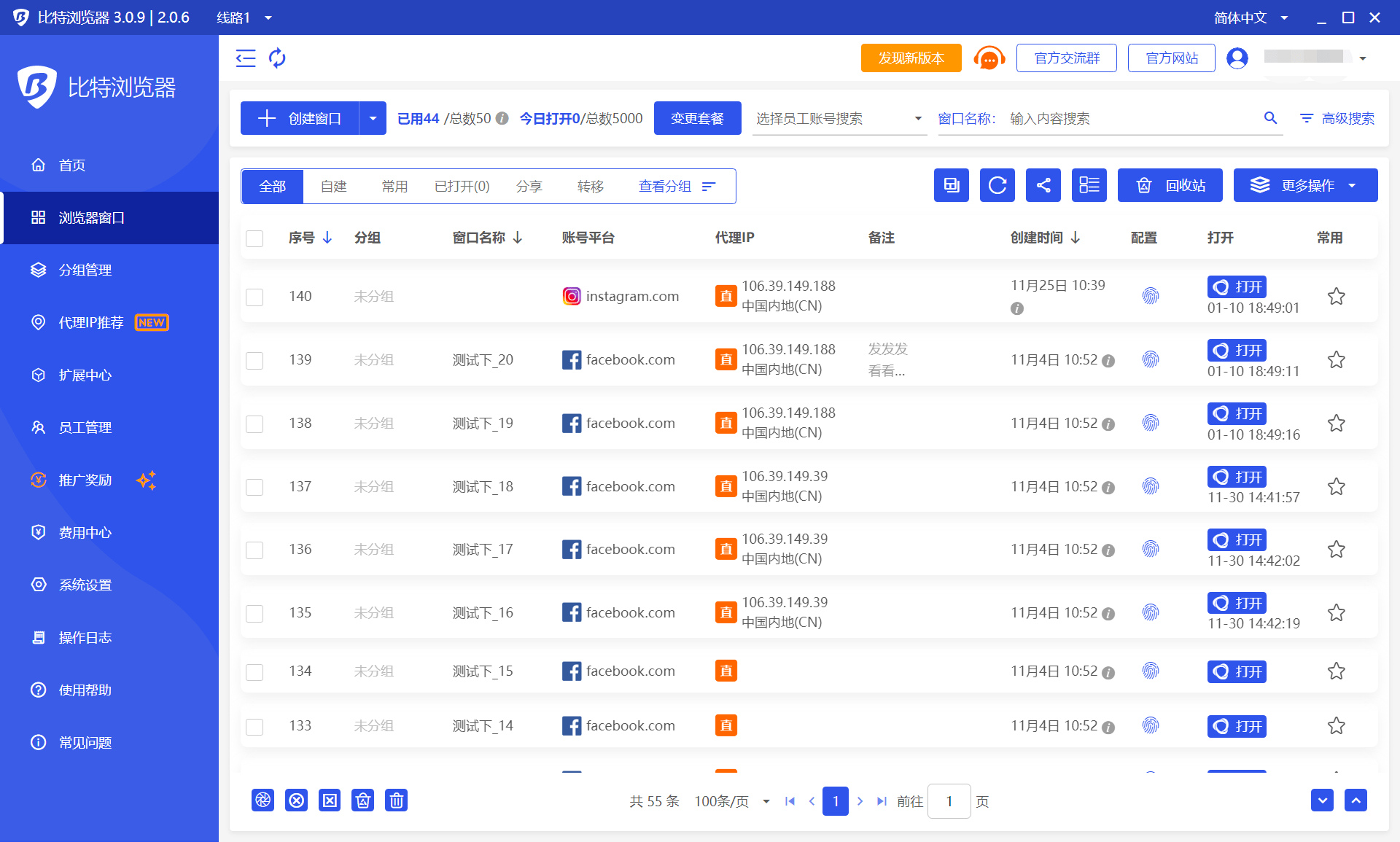Click the 窗口名称 search input field
The image size is (1400, 842).
pyautogui.click(x=1130, y=118)
